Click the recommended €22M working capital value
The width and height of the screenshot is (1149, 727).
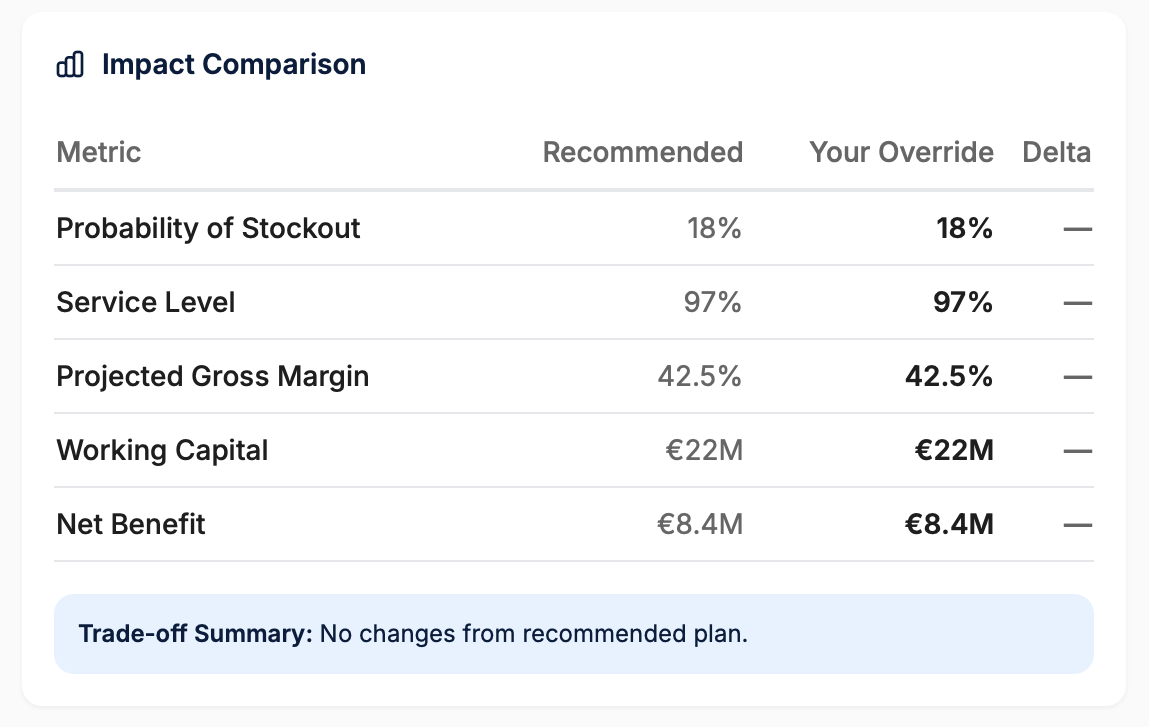(x=704, y=450)
